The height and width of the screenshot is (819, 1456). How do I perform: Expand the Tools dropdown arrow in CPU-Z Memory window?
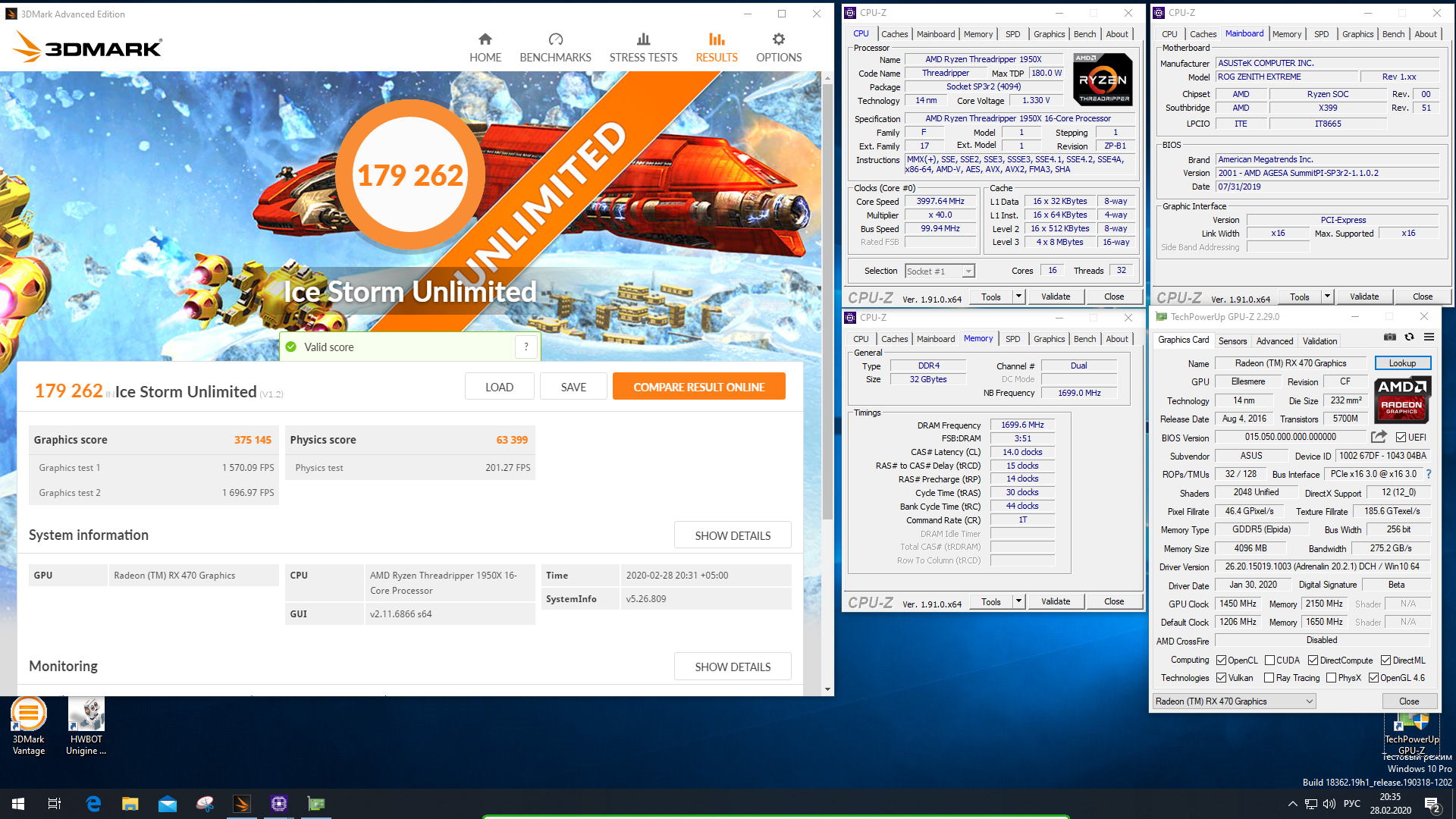pos(1018,601)
